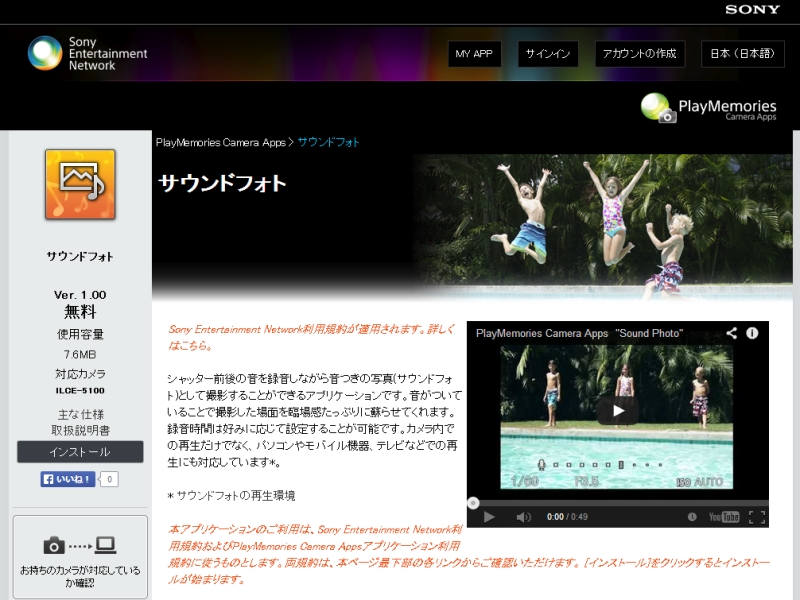Image resolution: width=800 pixels, height=600 pixels.
Task: Click the Facebook いいね! button
Action: tap(68, 479)
